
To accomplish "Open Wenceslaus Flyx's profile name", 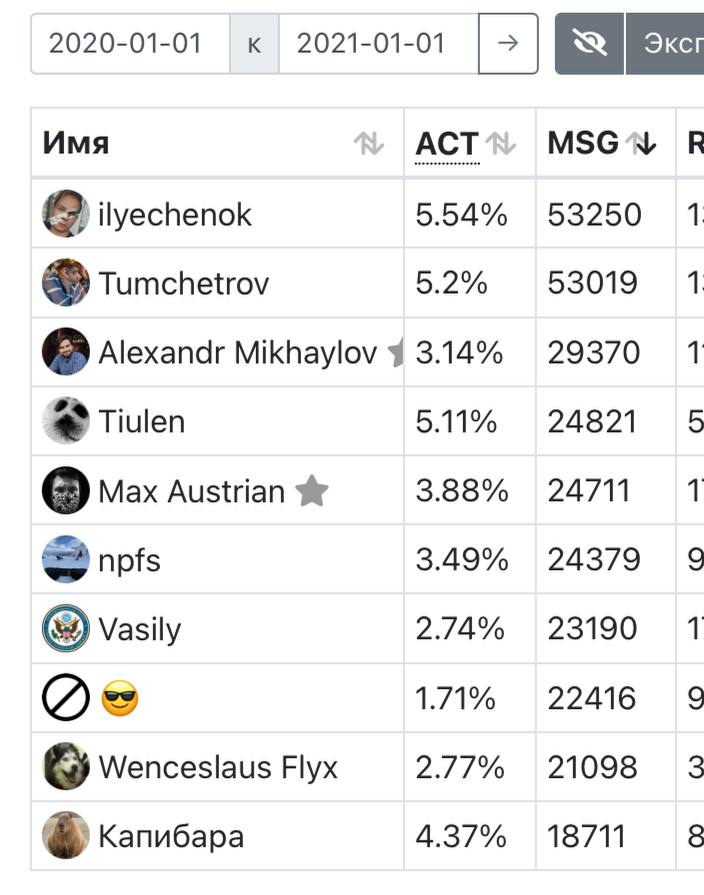I will (218, 767).
